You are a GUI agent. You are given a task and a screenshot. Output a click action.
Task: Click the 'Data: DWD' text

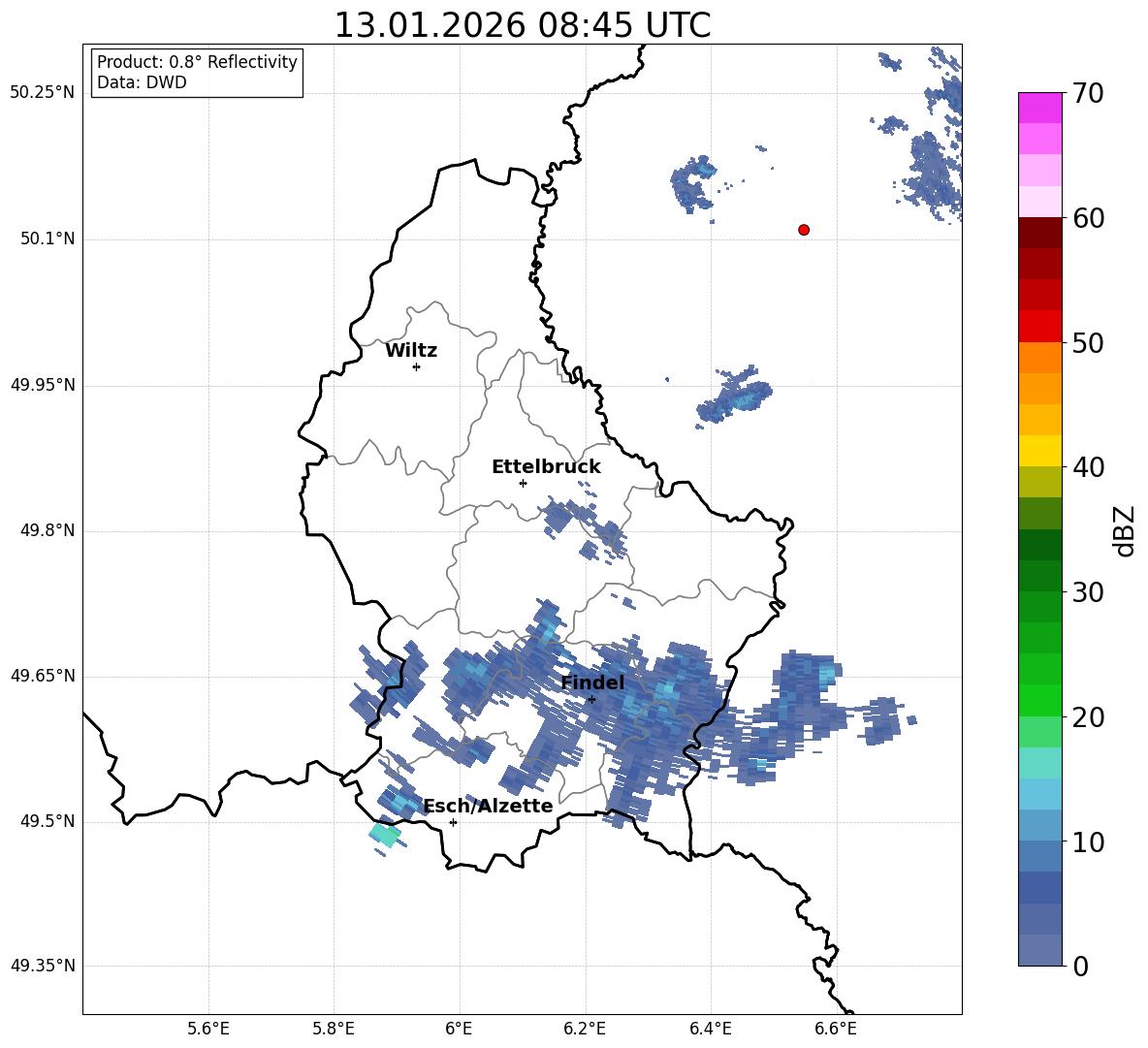pos(142,82)
